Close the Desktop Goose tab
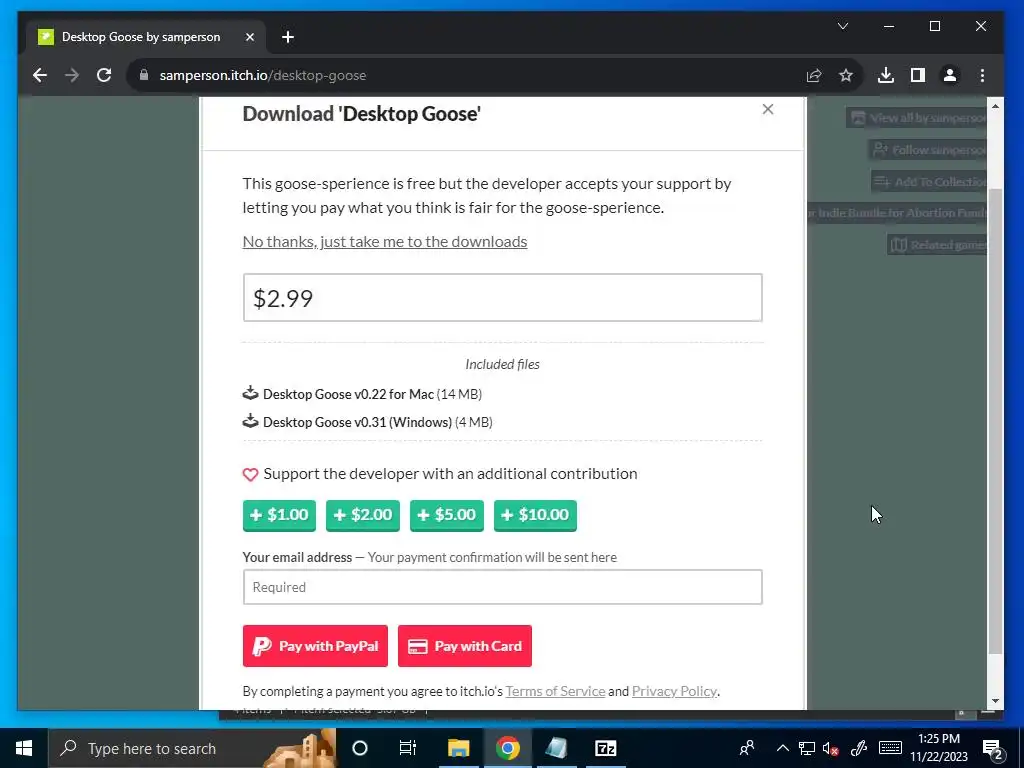This screenshot has height=768, width=1024. [x=249, y=37]
